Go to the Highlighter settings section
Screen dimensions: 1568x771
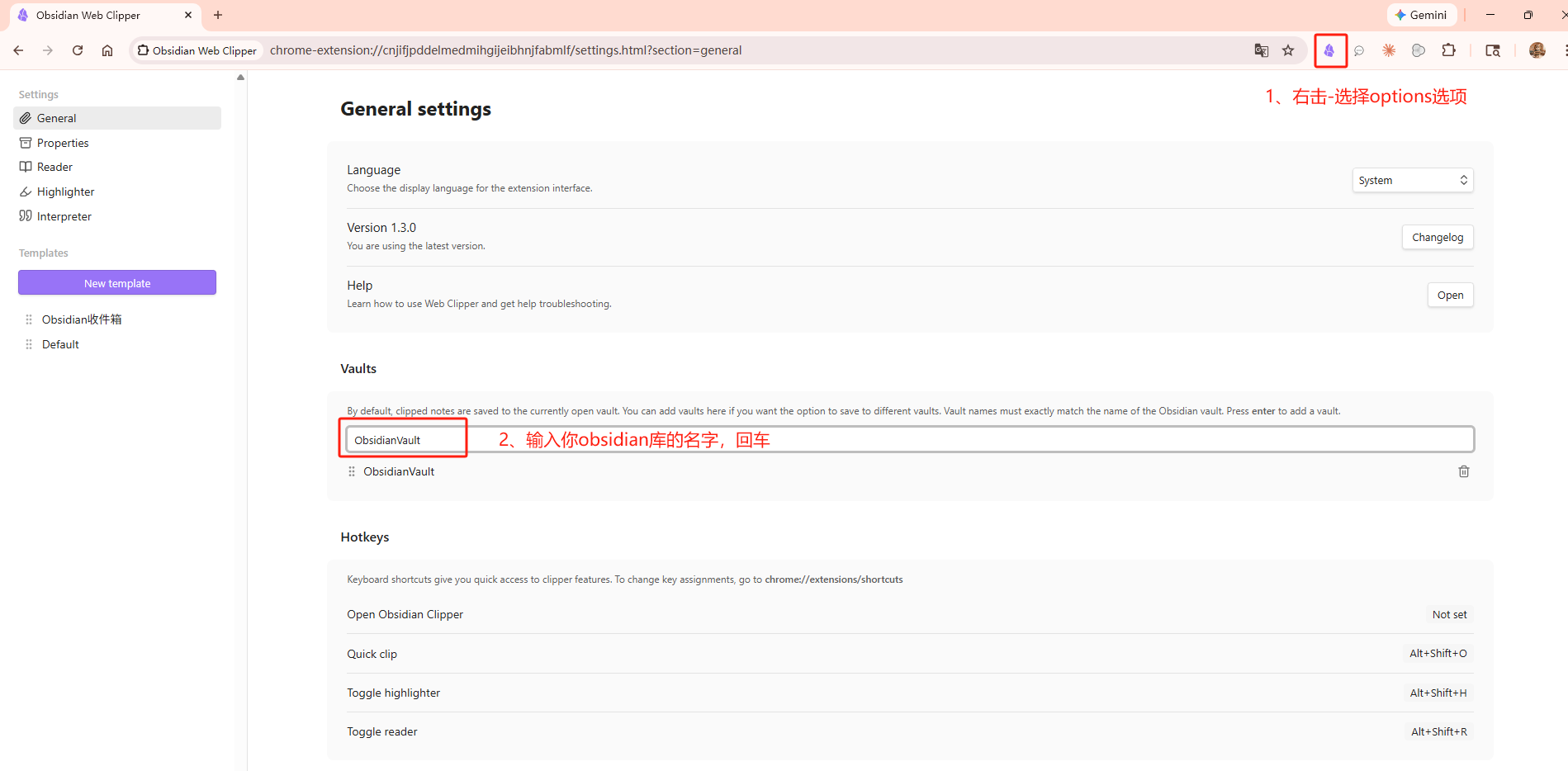117,192
